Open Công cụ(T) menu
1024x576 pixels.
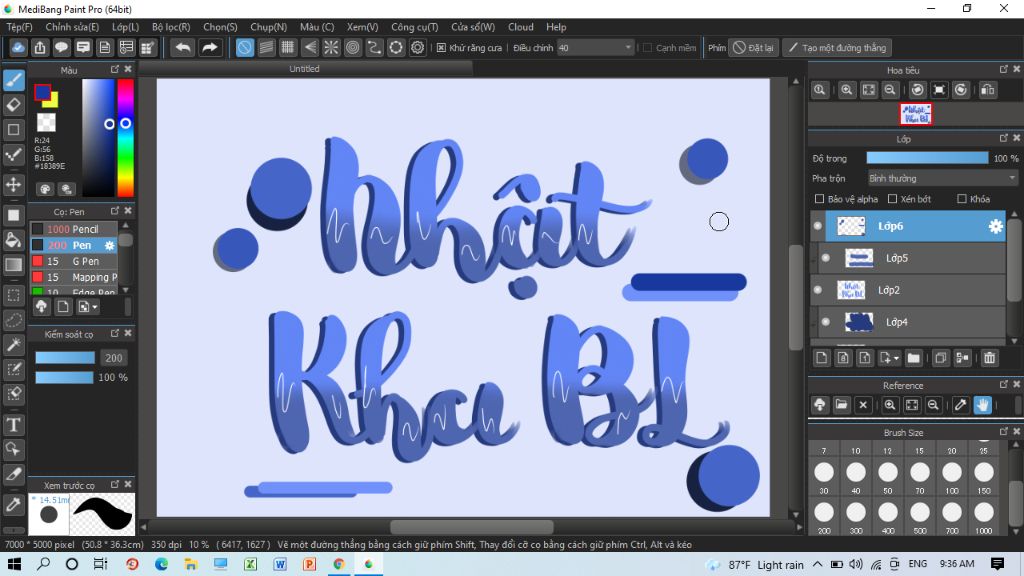pyautogui.click(x=415, y=27)
